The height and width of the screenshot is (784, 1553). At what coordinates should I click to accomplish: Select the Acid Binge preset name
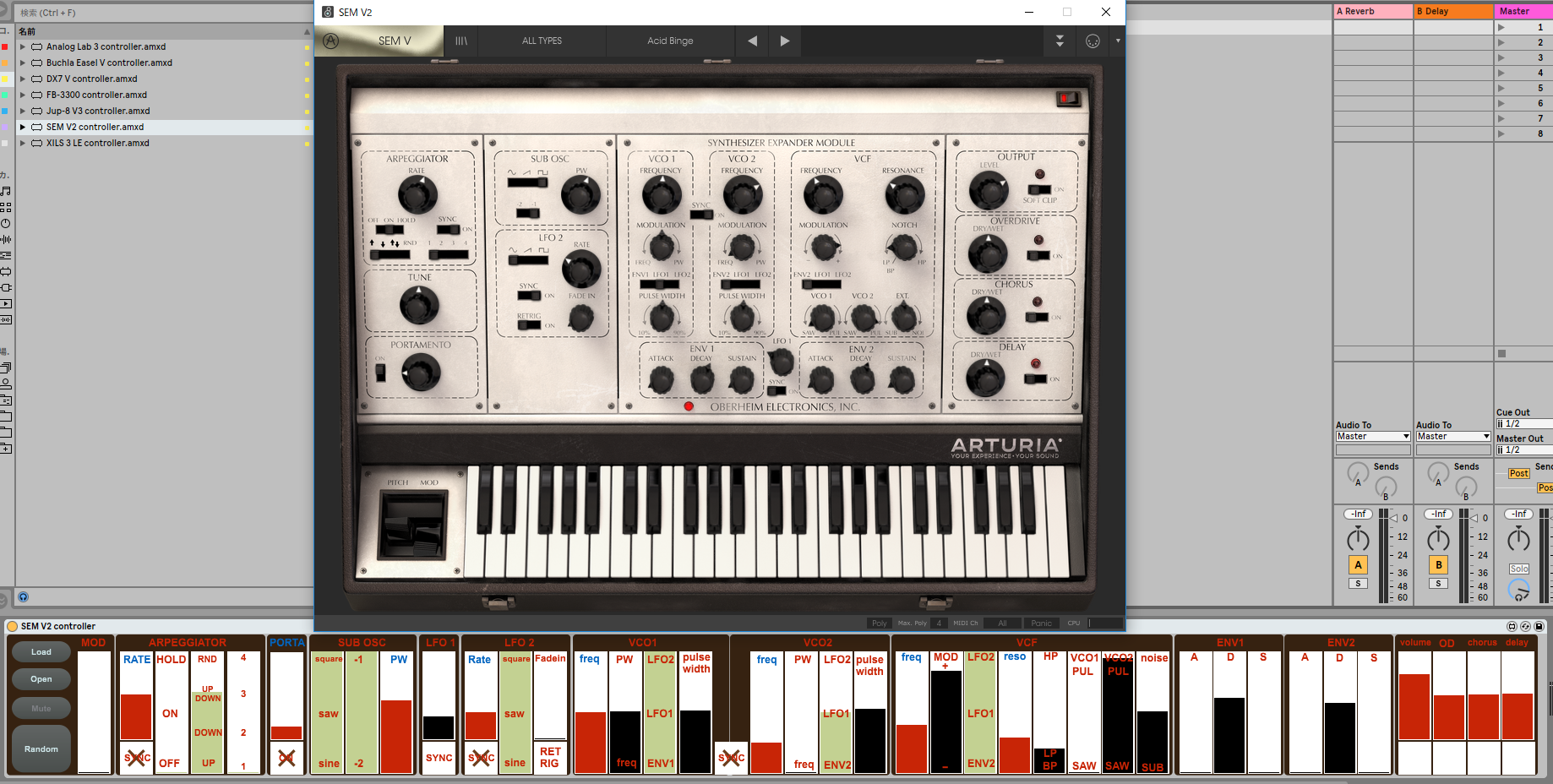(670, 41)
